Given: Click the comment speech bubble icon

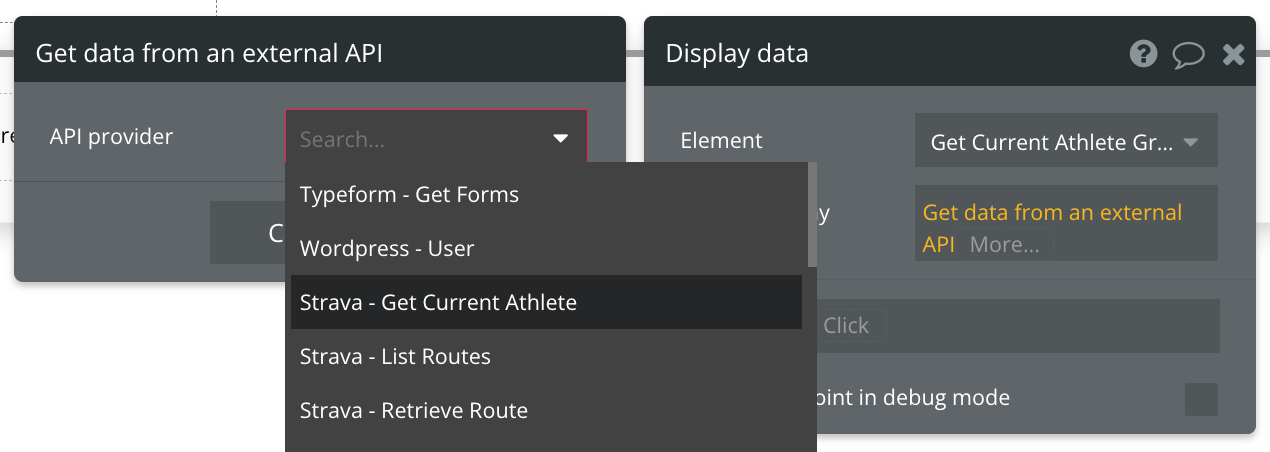Looking at the screenshot, I should point(1188,54).
